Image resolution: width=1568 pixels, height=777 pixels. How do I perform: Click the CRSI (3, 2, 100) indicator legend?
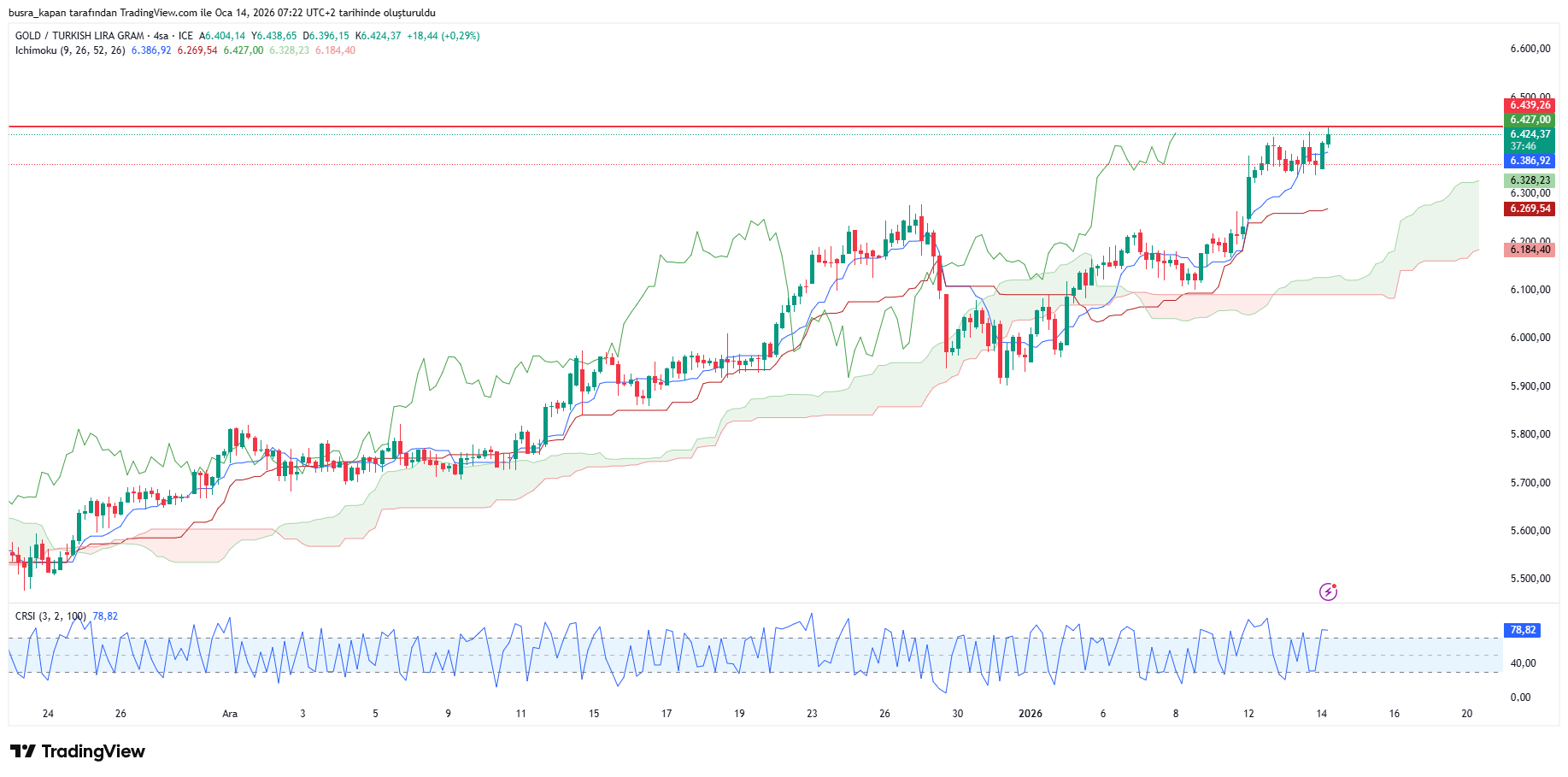point(50,616)
